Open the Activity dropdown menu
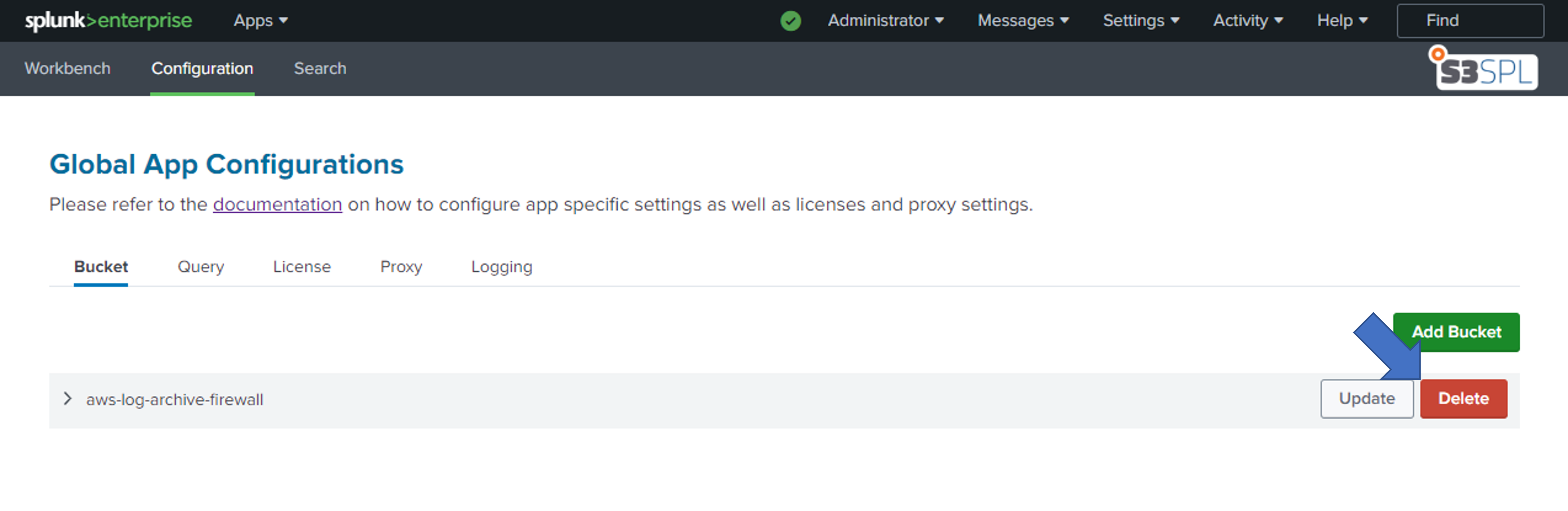Screen dimensions: 1568x511 1248,21
